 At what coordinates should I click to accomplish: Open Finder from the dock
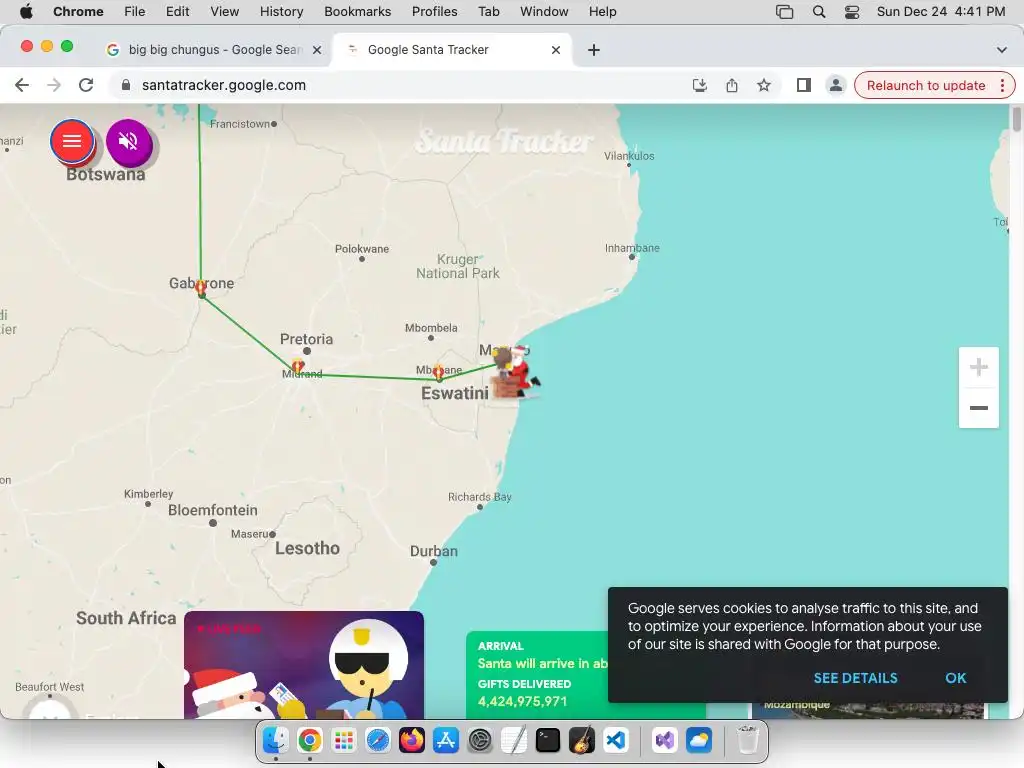pyautogui.click(x=276, y=741)
